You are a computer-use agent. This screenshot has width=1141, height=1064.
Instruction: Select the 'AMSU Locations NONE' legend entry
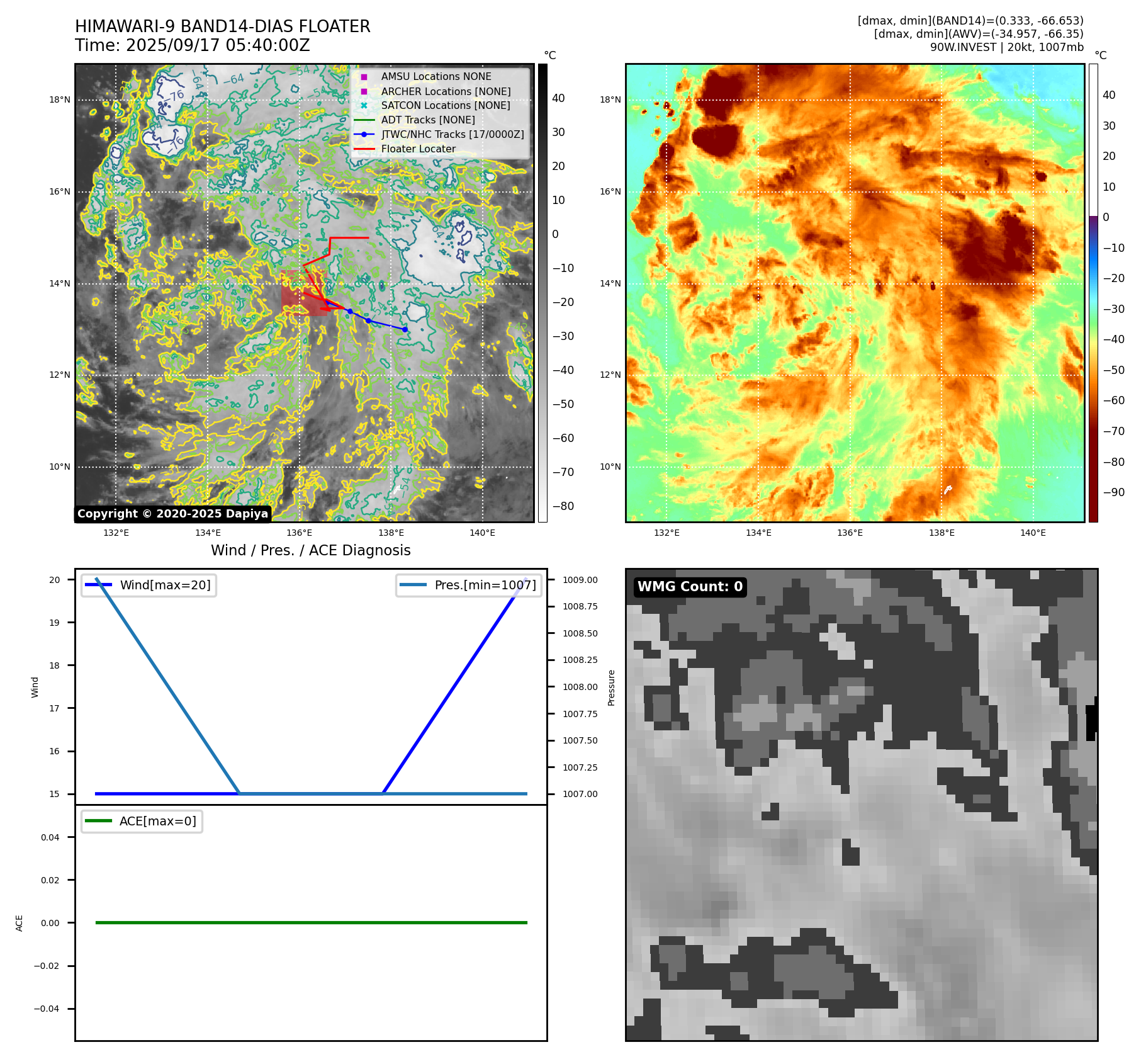coord(436,77)
